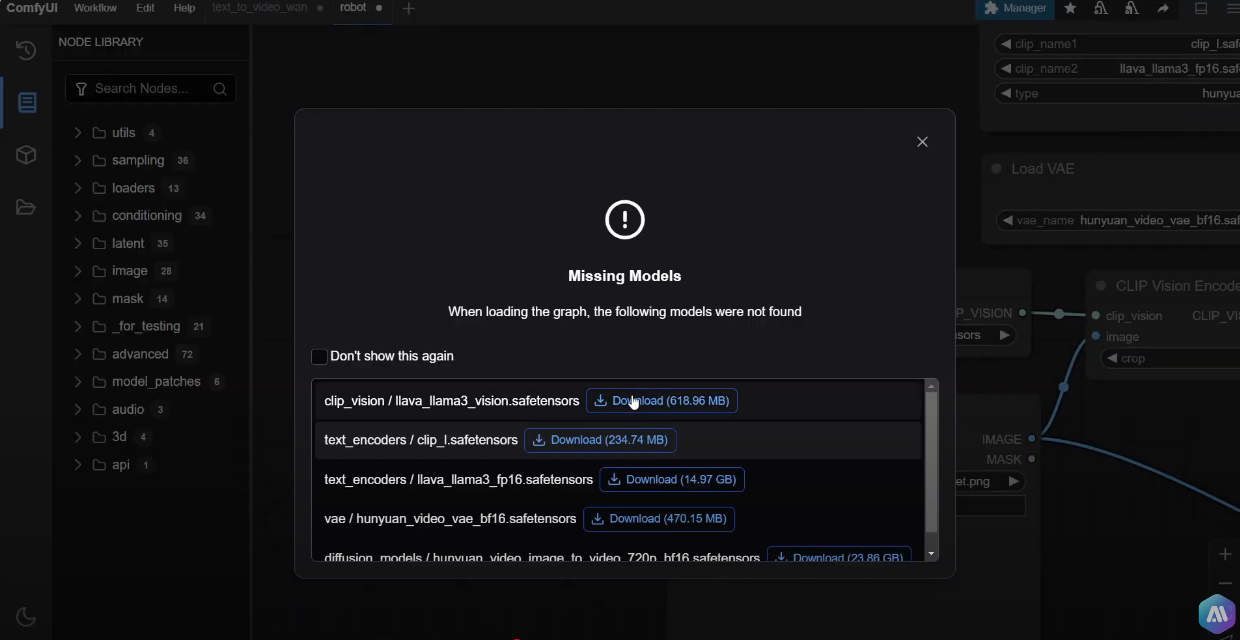Expand the image folder chevron
The width and height of the screenshot is (1240, 640).
coord(77,271)
